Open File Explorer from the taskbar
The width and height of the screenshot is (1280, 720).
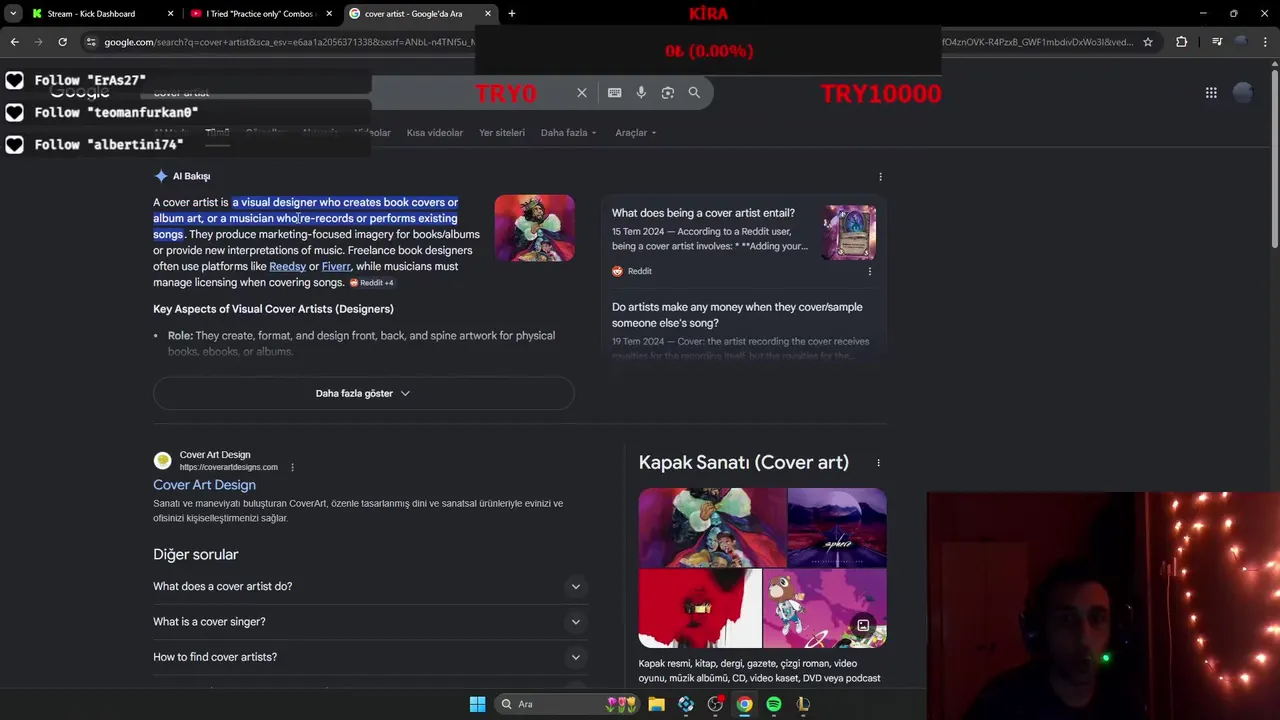click(x=656, y=704)
